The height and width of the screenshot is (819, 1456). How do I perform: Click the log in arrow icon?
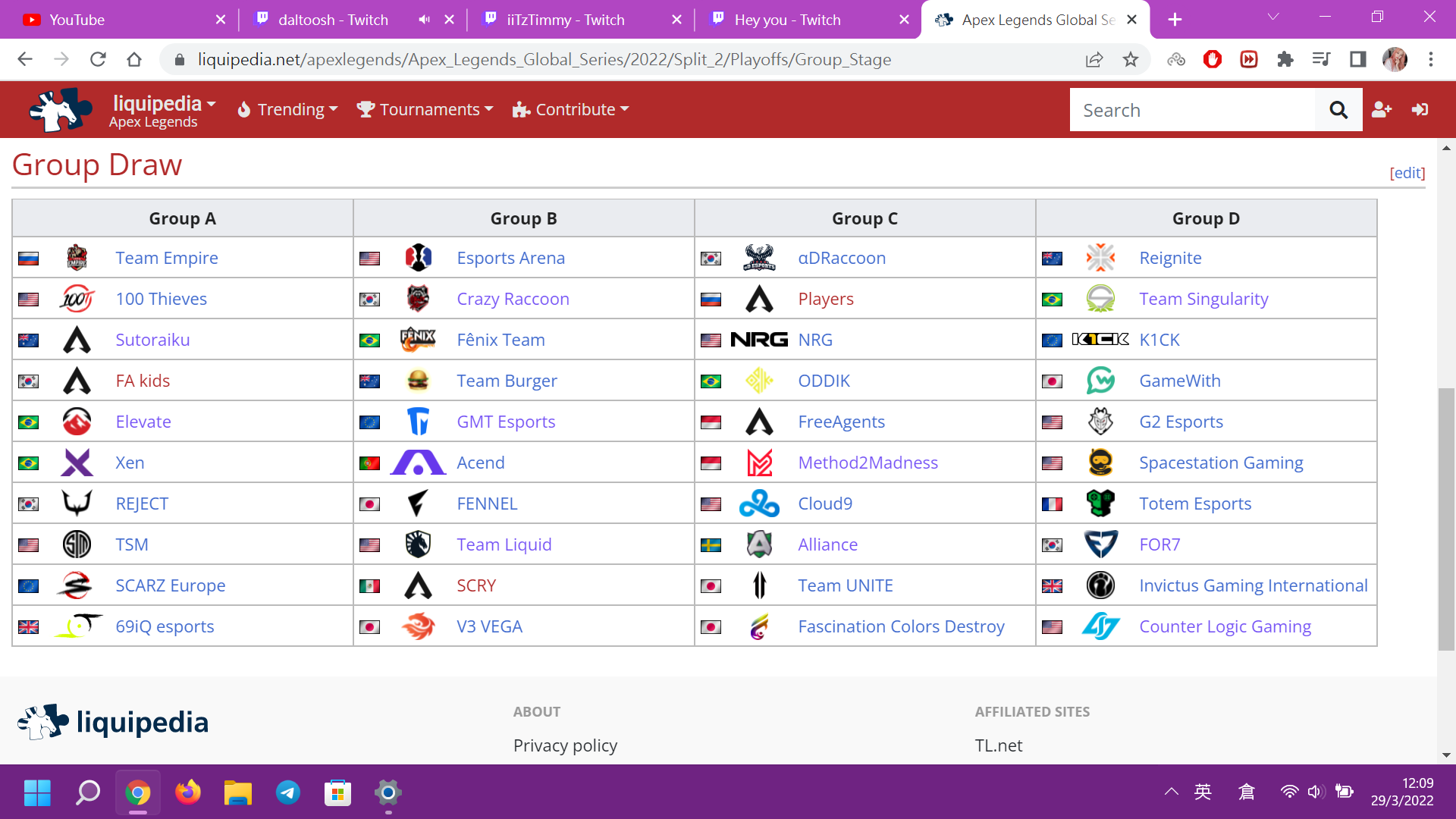pyautogui.click(x=1420, y=110)
